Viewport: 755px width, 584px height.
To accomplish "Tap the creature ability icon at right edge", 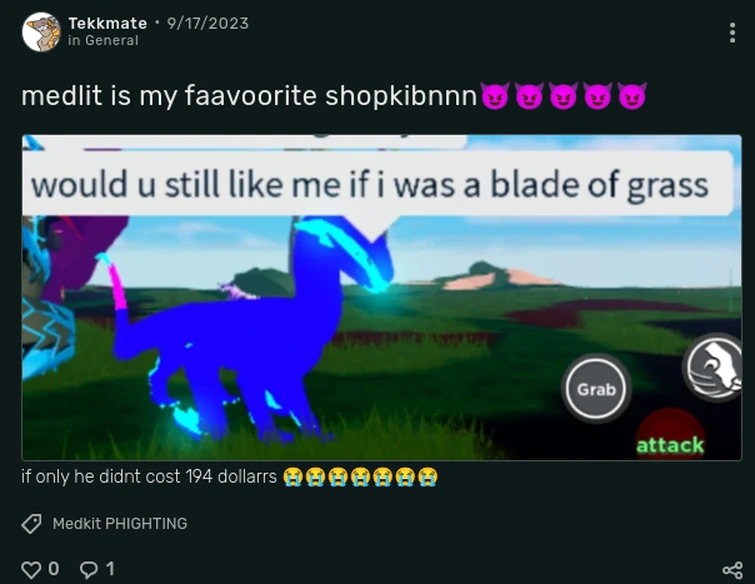I will pyautogui.click(x=715, y=367).
